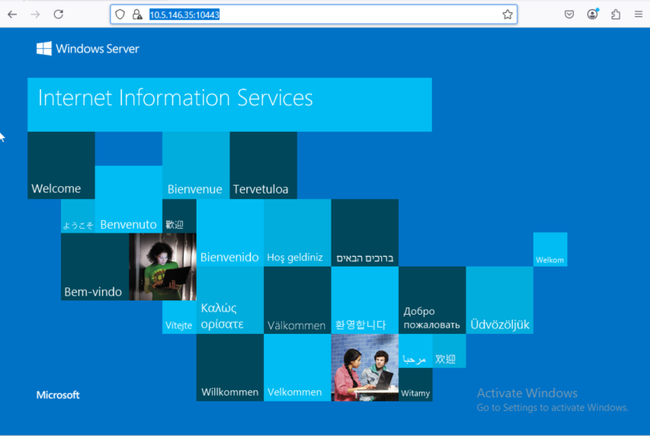Click the Chinese 欢迎 tile
Screen dimensions: 650x436
pyautogui.click(x=449, y=351)
